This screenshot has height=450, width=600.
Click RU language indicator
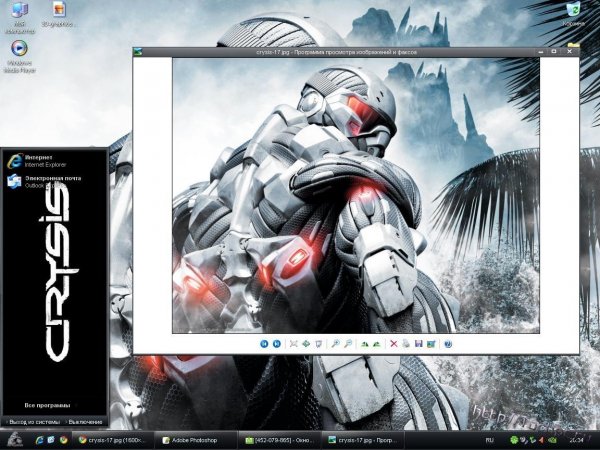[x=489, y=440]
